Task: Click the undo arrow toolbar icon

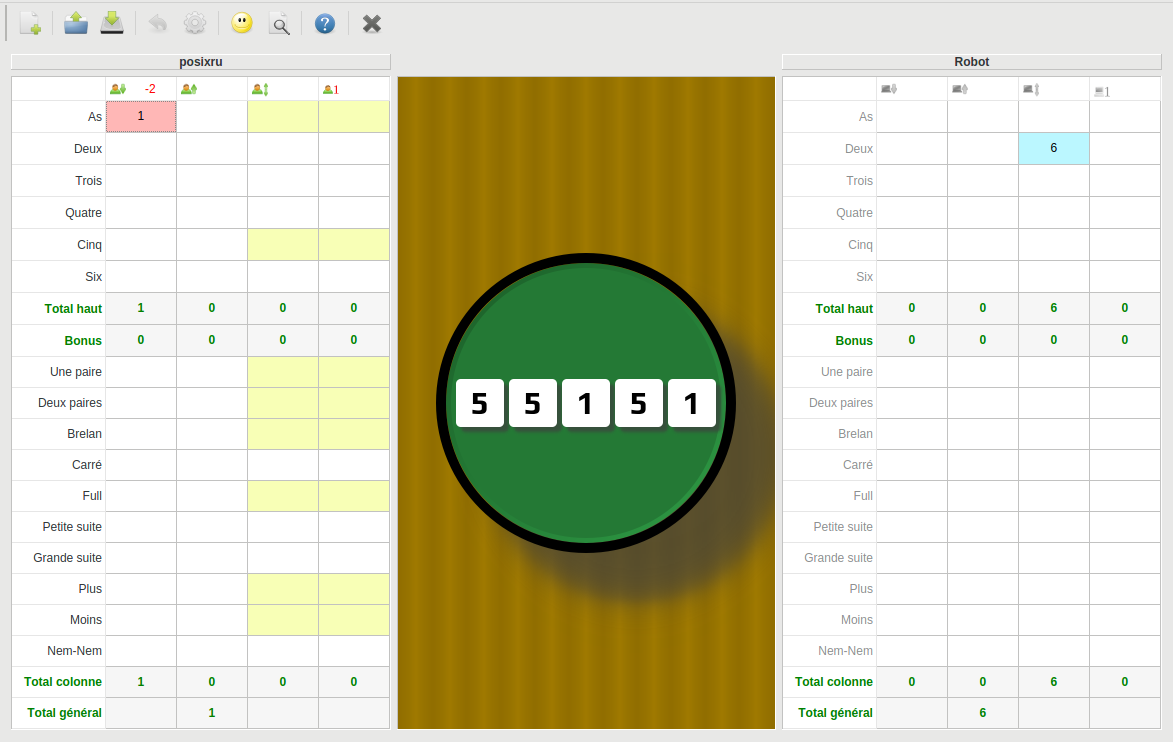Action: [158, 24]
